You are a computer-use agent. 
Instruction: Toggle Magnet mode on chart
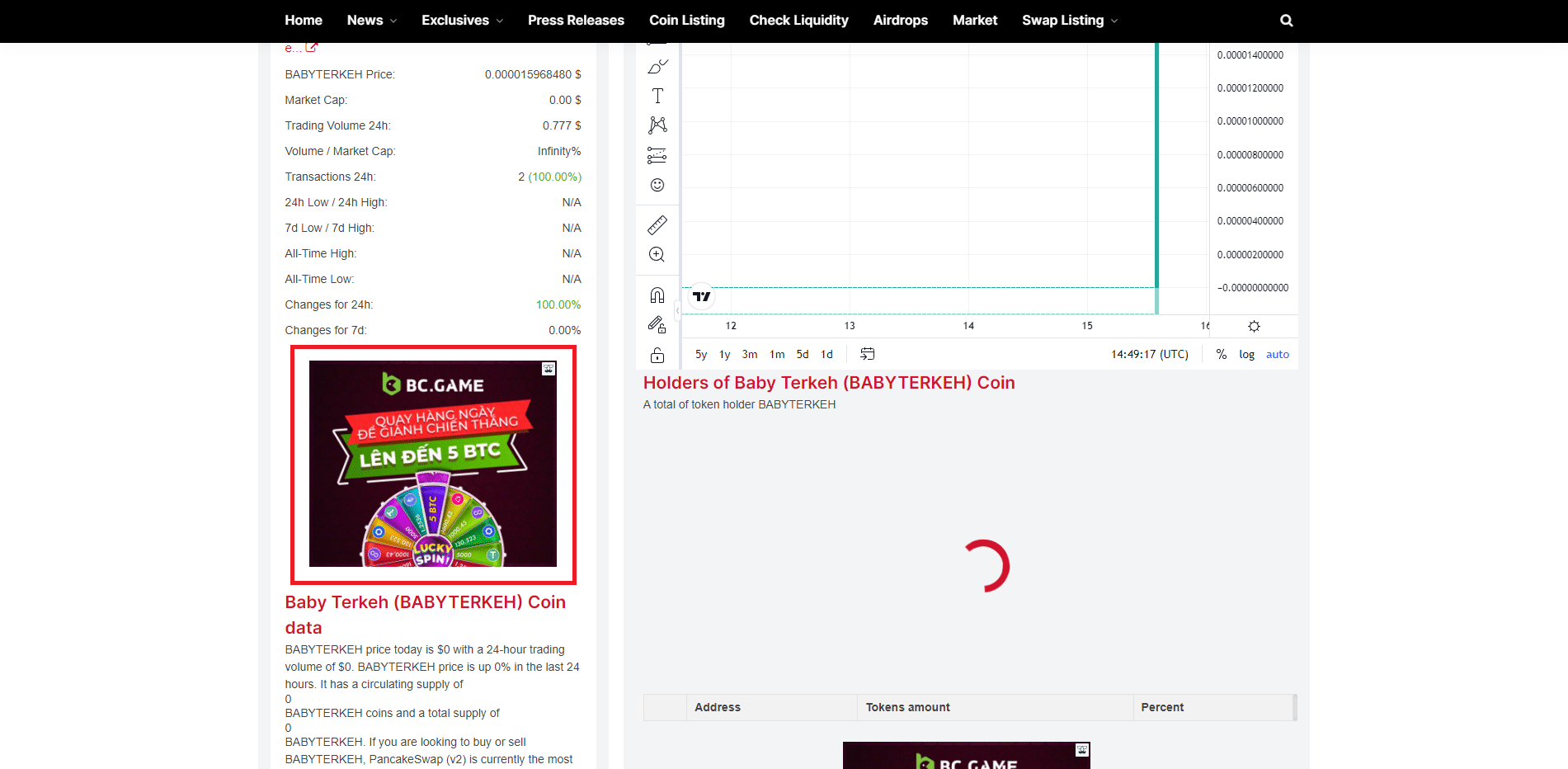[x=657, y=295]
